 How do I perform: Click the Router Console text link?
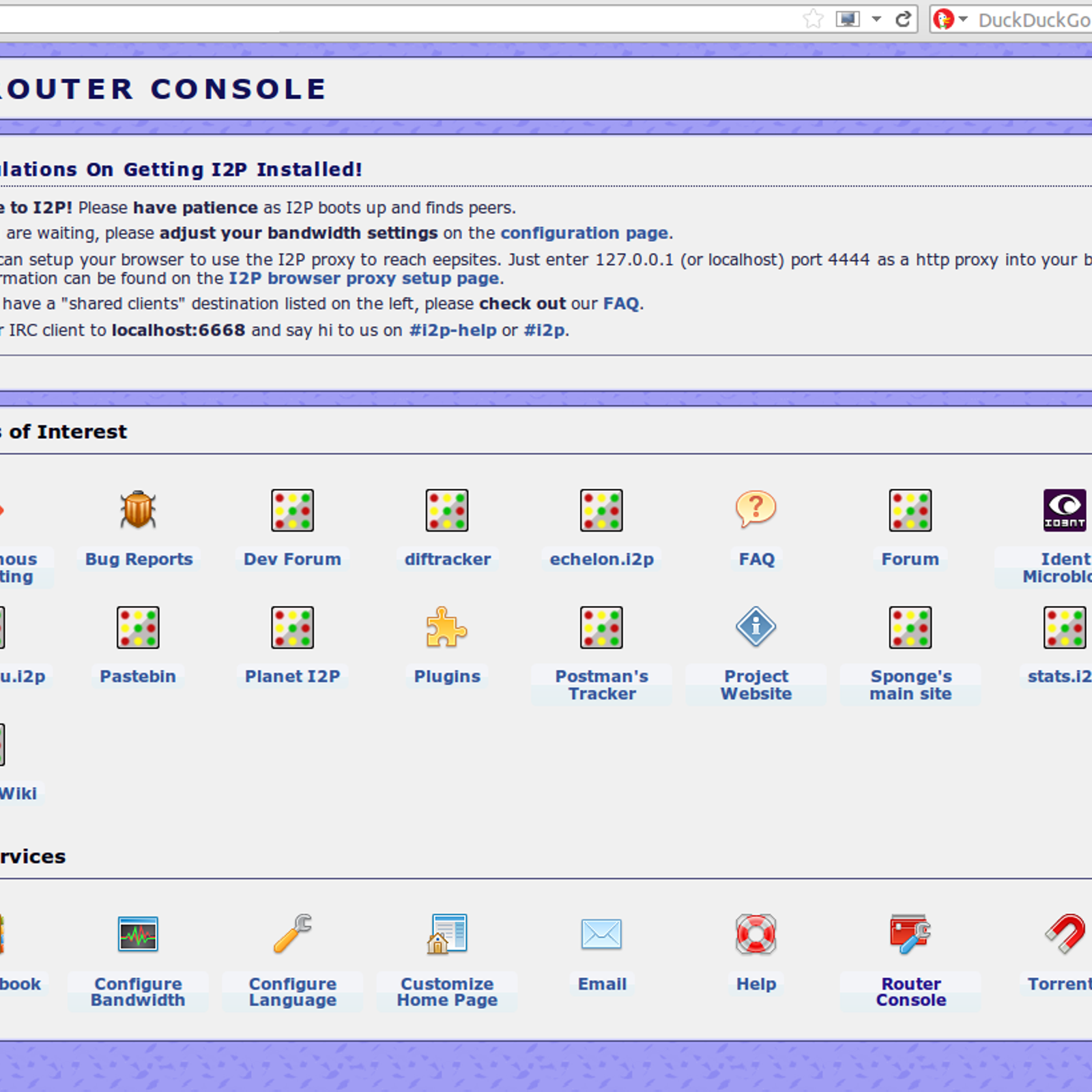(x=911, y=992)
